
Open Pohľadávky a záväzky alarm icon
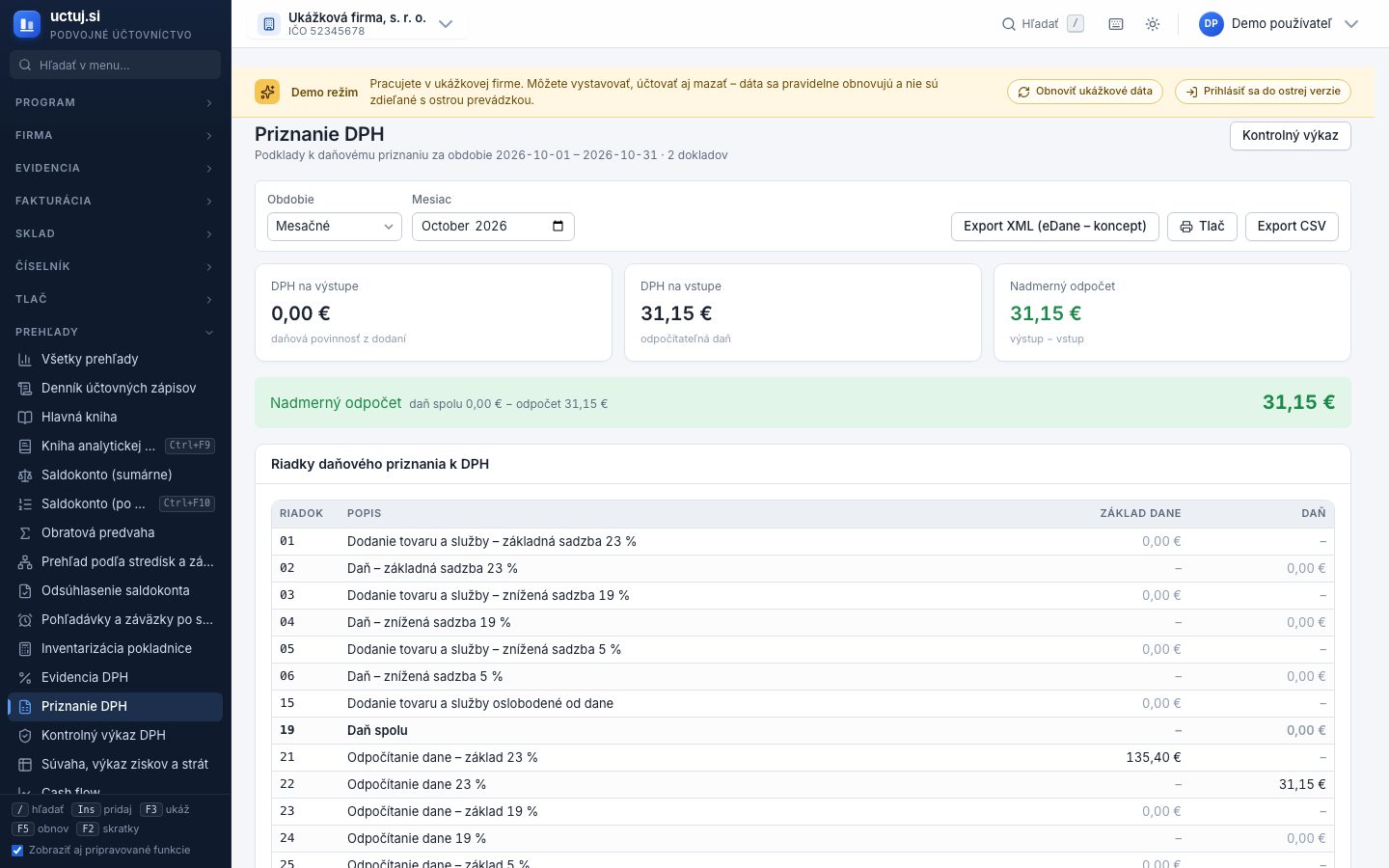[25, 619]
